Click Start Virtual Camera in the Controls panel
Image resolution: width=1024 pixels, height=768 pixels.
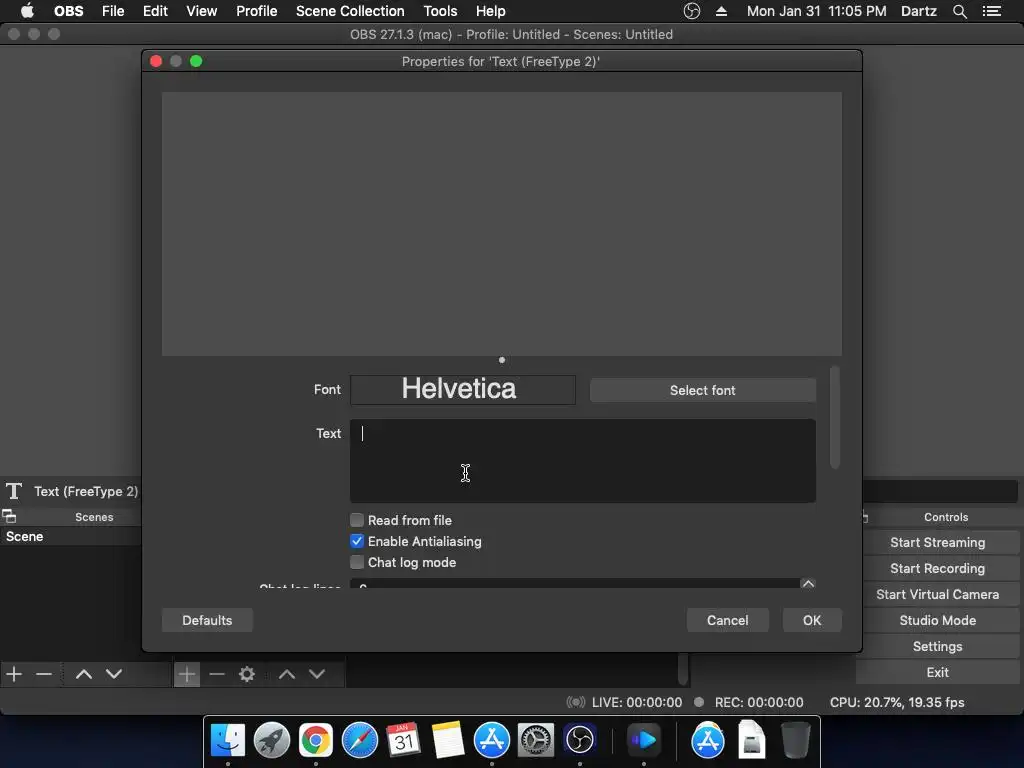pyautogui.click(x=937, y=594)
